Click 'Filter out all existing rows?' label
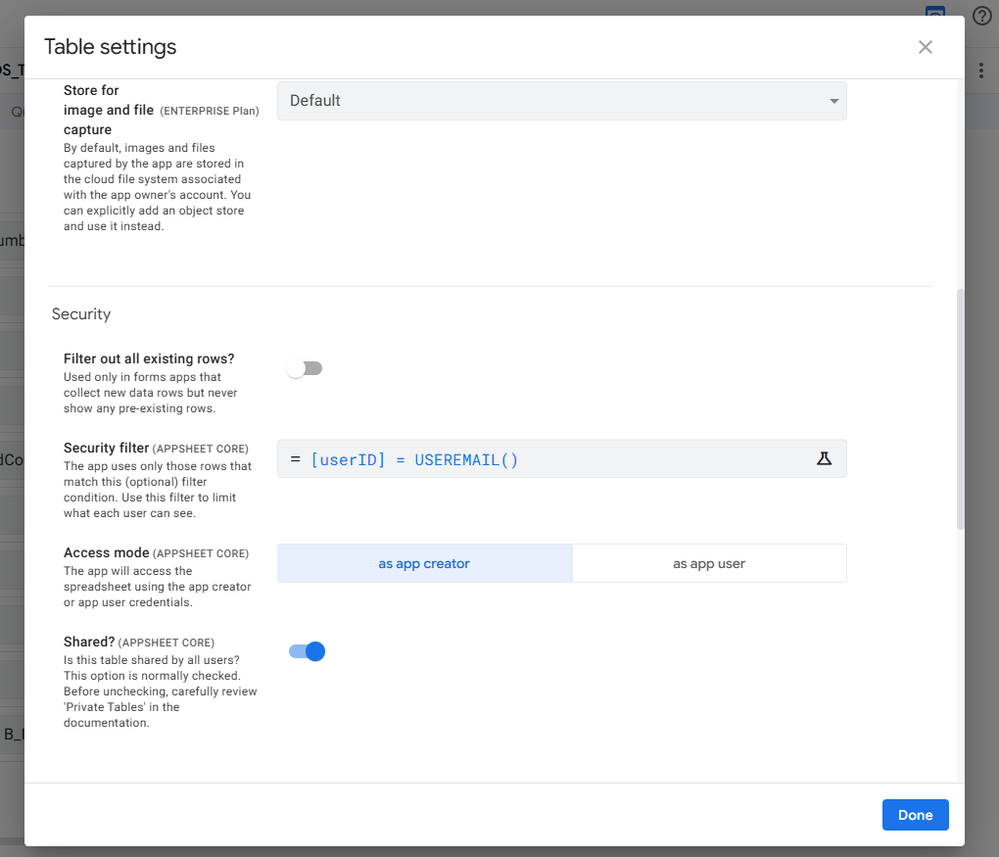 pos(149,359)
